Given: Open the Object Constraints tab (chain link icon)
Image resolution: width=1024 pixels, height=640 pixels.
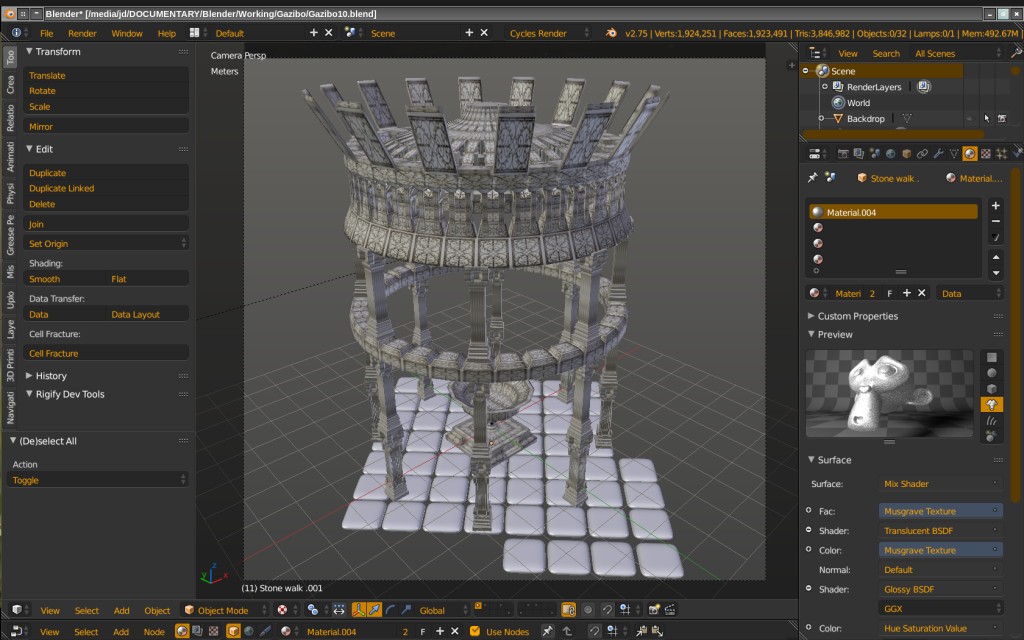Looking at the screenshot, I should (x=922, y=153).
